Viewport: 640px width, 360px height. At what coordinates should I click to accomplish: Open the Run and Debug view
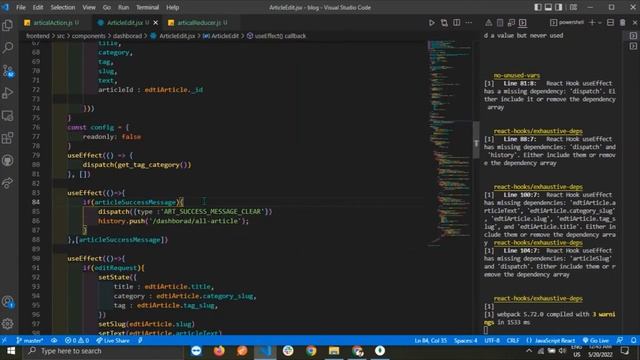pyautogui.click(x=8, y=93)
